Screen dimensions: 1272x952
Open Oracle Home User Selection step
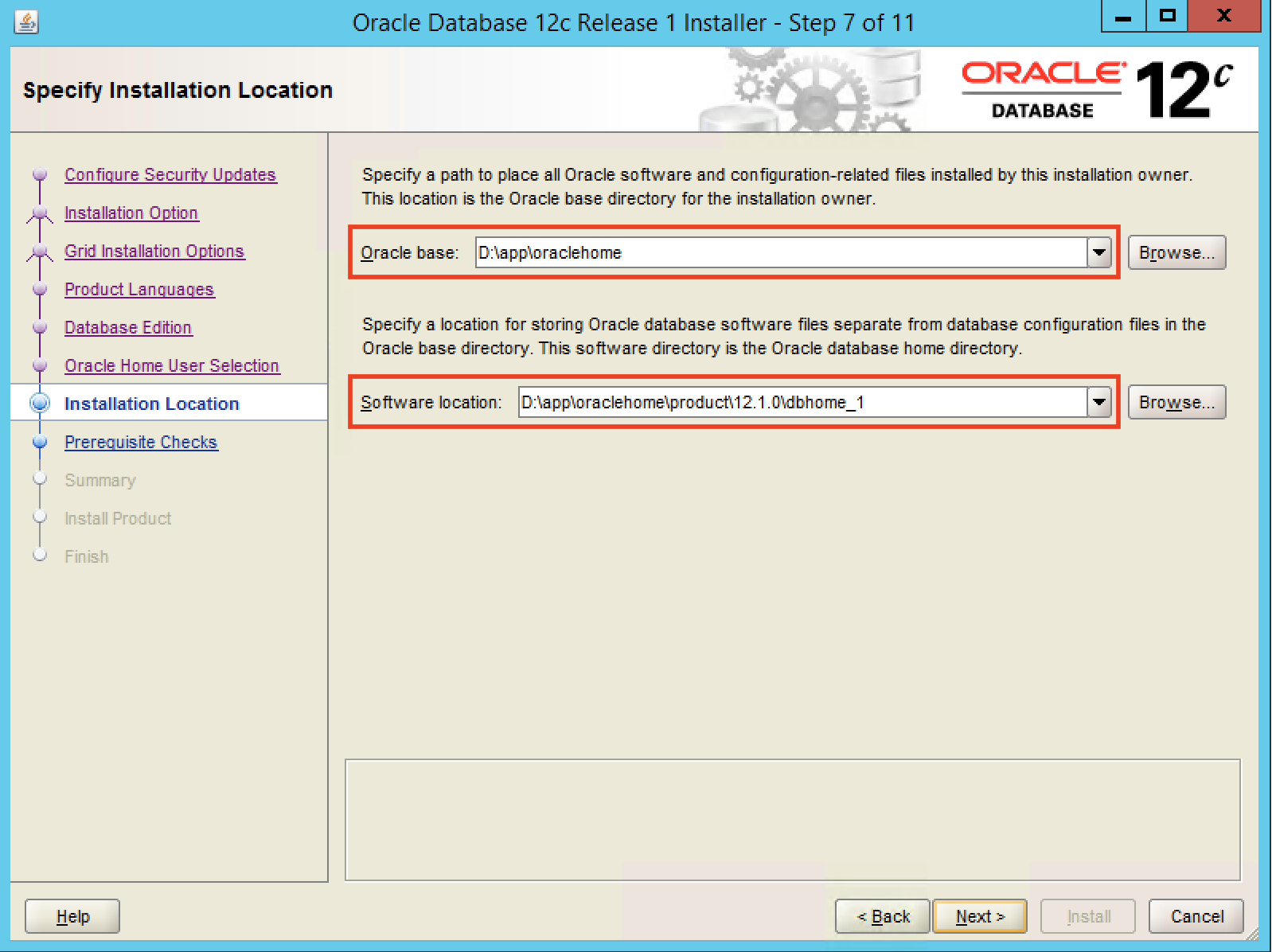point(172,365)
